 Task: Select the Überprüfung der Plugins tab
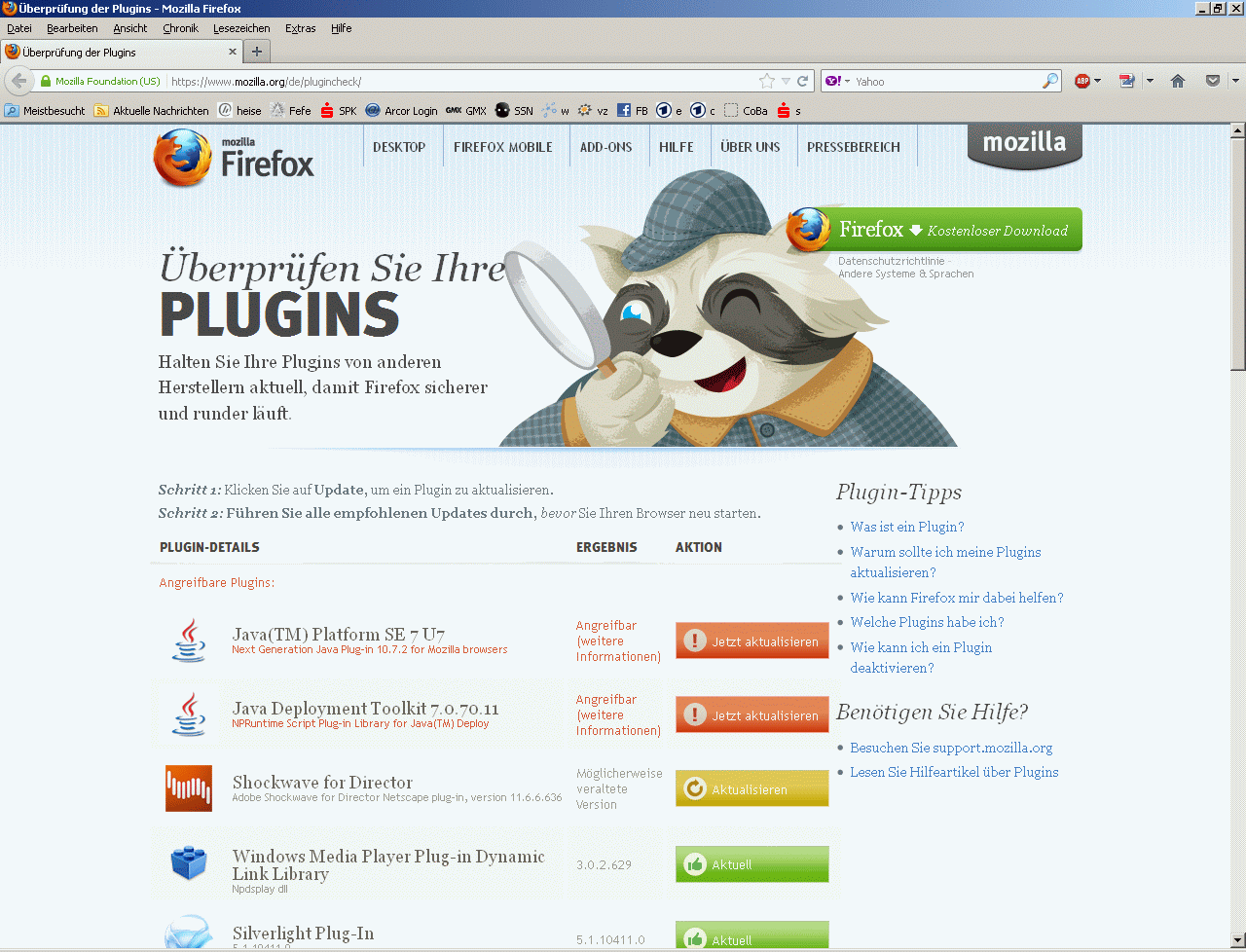click(122, 53)
